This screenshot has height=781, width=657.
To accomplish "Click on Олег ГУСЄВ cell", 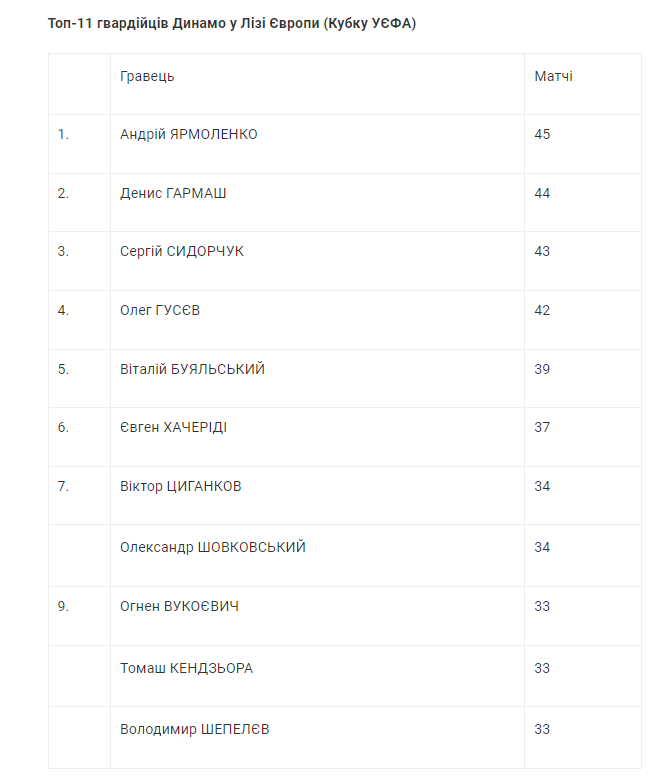I will 160,310.
